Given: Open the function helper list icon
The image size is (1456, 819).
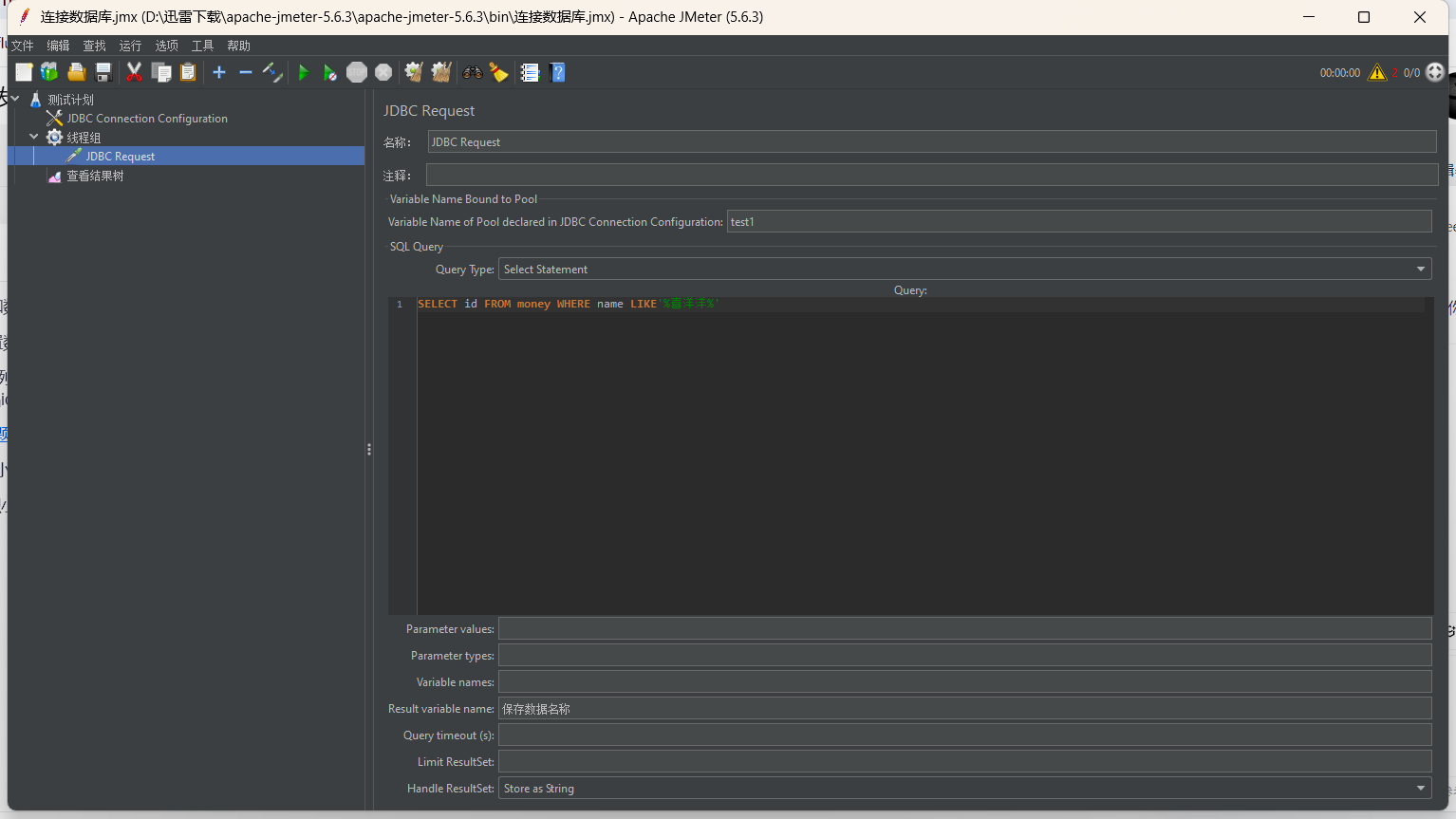Looking at the screenshot, I should (530, 72).
